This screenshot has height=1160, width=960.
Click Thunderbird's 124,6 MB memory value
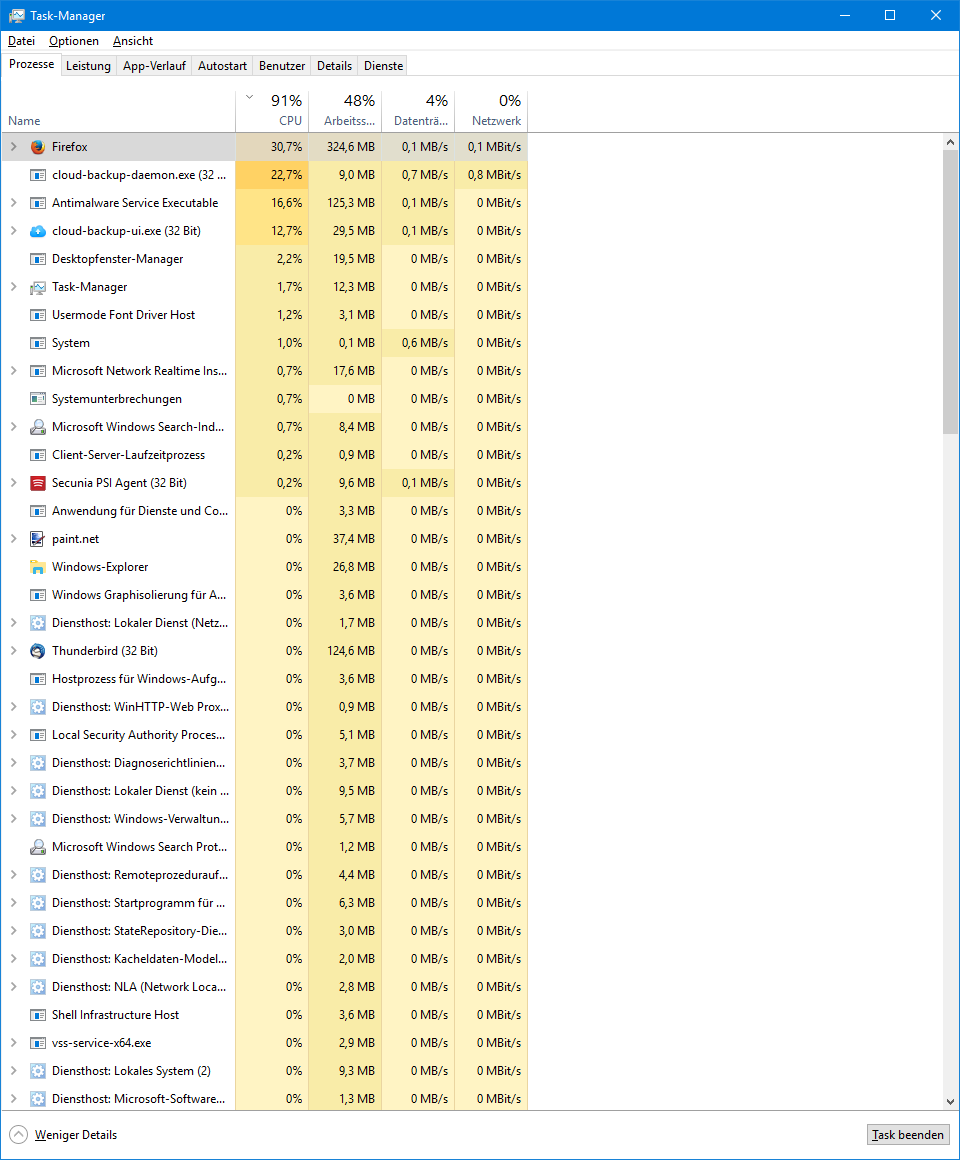(351, 651)
